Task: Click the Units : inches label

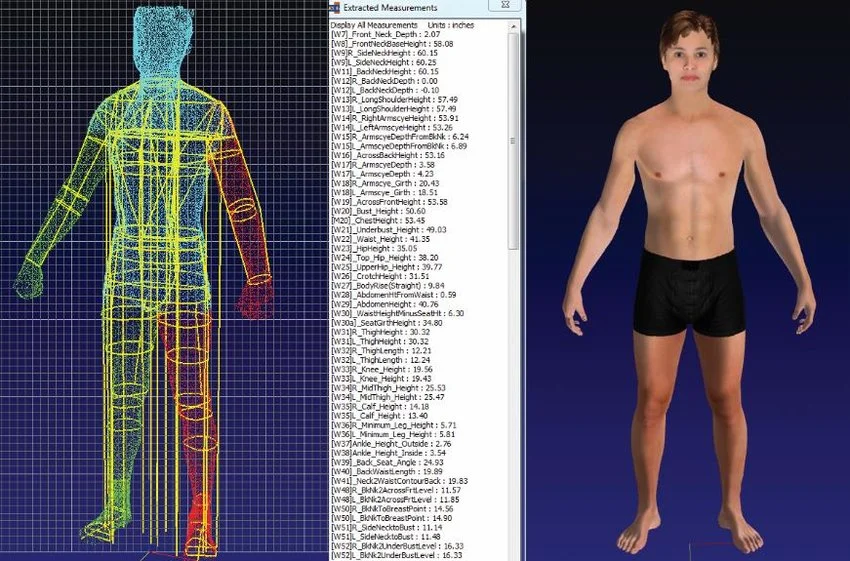Action: click(x=452, y=25)
